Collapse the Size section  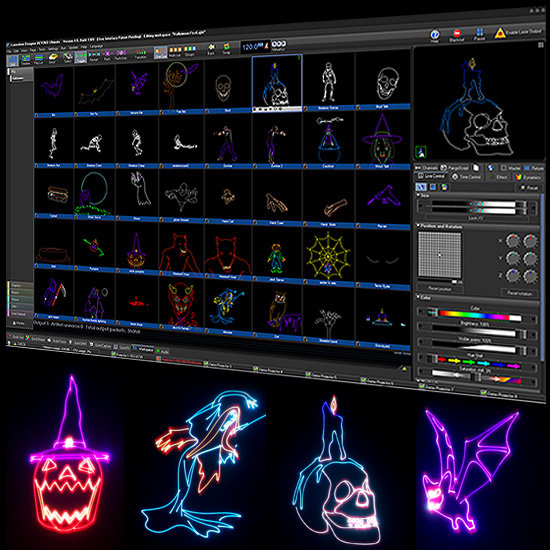[418, 195]
